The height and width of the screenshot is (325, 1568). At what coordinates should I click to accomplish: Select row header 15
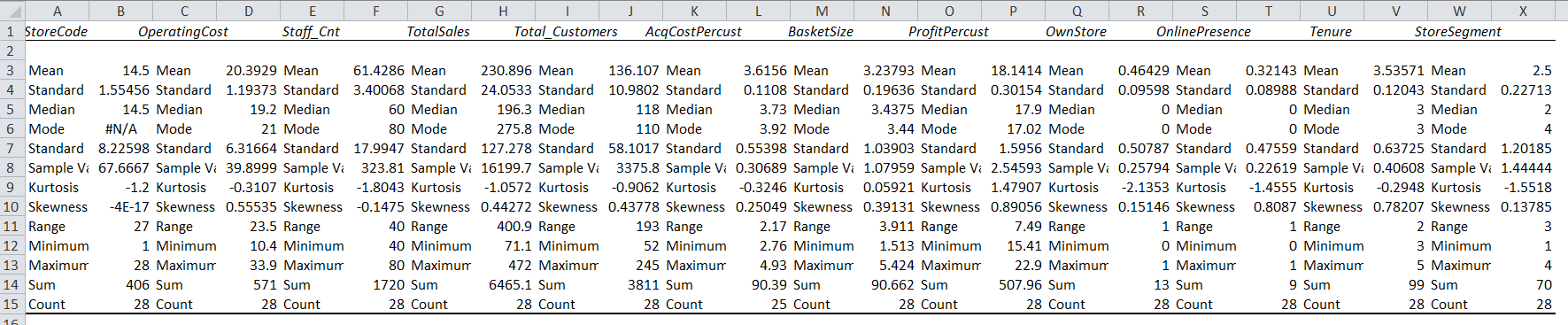12,304
